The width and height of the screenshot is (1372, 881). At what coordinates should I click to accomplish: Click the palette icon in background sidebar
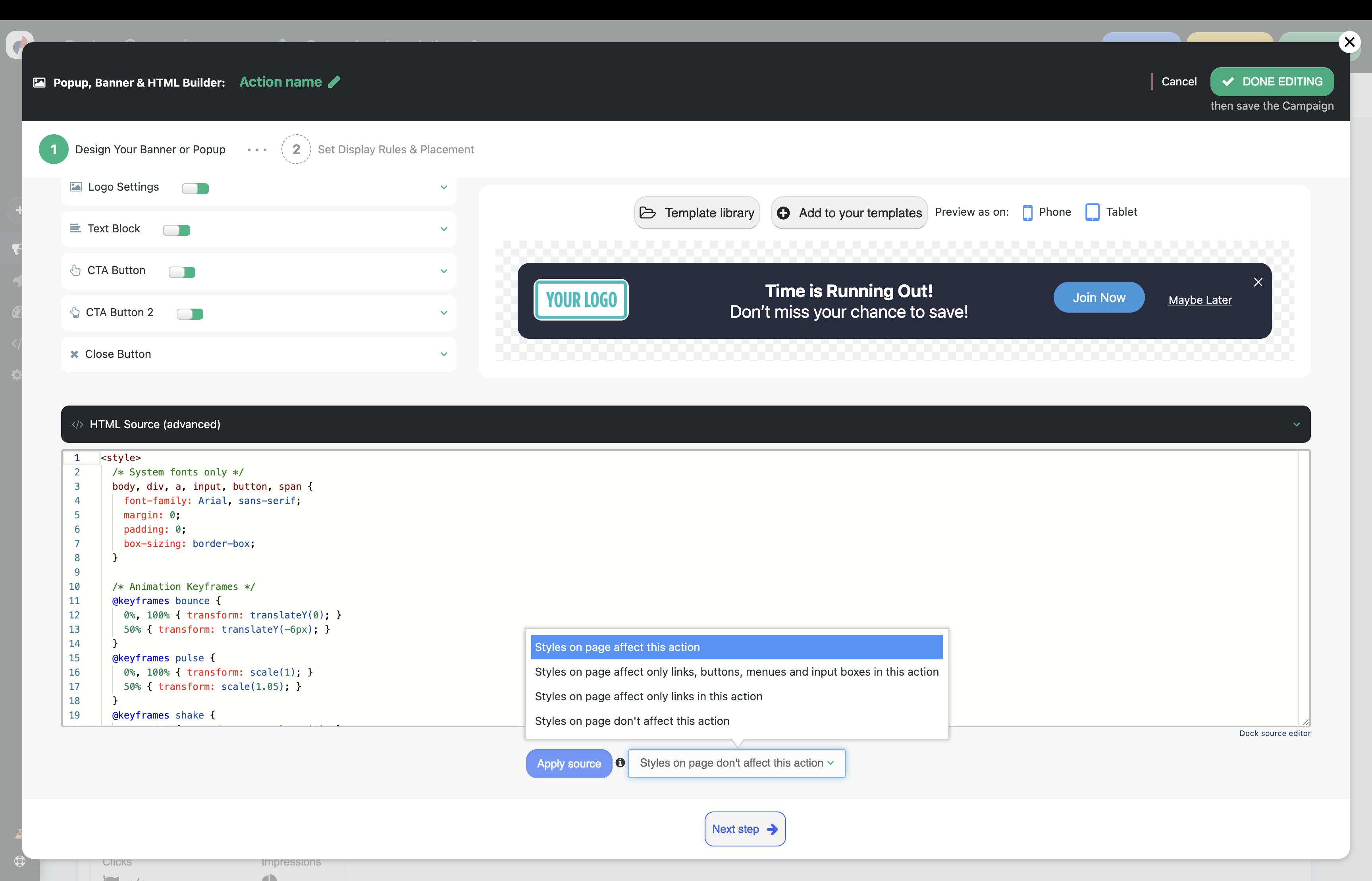click(x=17, y=312)
